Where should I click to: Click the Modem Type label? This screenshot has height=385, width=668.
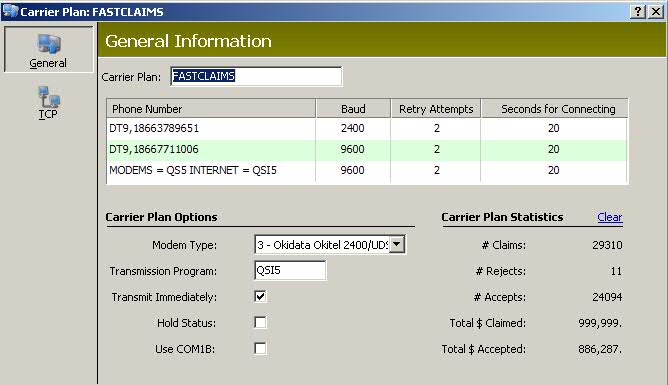tap(184, 245)
